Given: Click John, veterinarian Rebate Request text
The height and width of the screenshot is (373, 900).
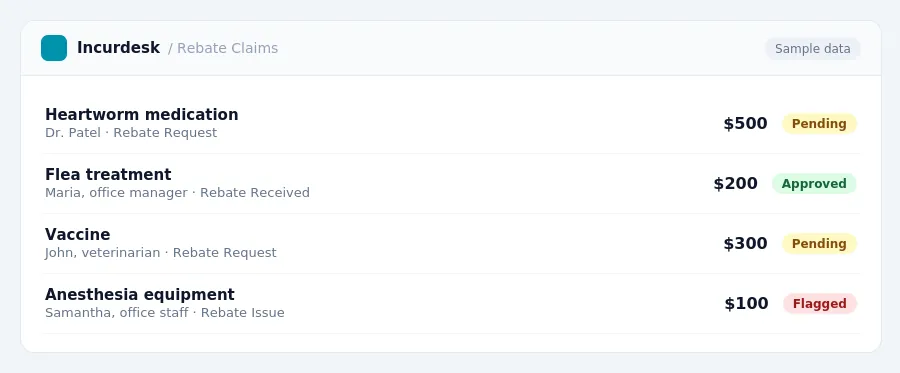Looking at the screenshot, I should pyautogui.click(x=161, y=252).
